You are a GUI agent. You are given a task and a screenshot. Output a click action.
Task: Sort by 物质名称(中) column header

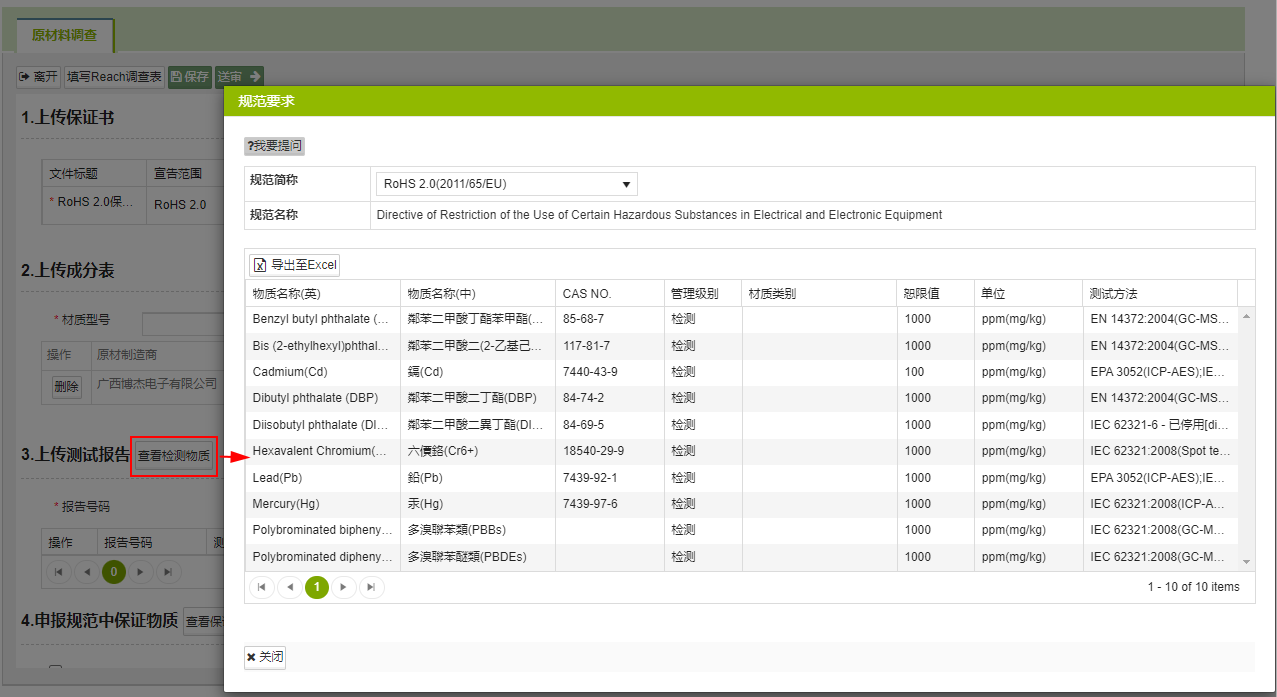coord(477,294)
